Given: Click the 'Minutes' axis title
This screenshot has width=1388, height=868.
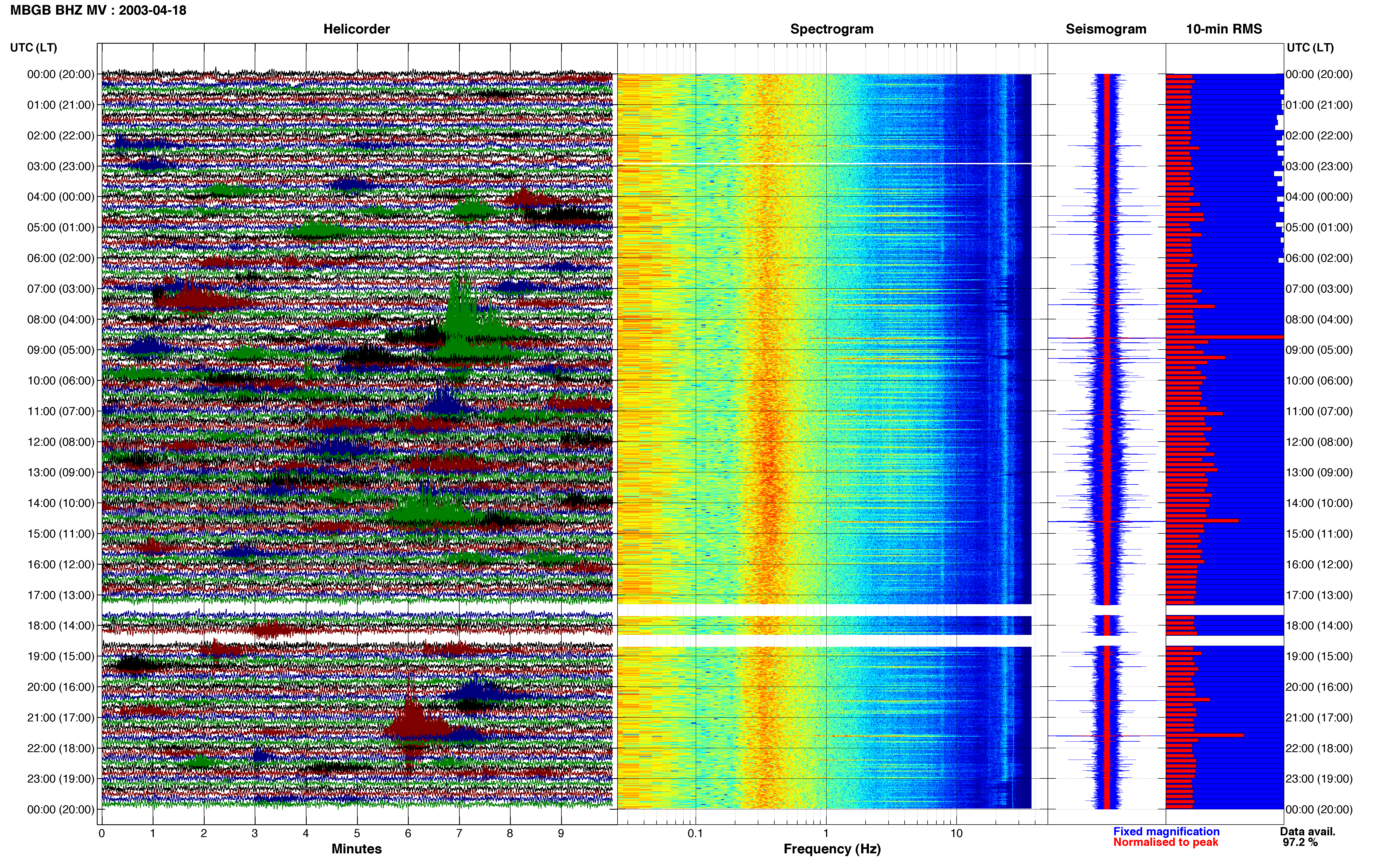Looking at the screenshot, I should (x=356, y=849).
